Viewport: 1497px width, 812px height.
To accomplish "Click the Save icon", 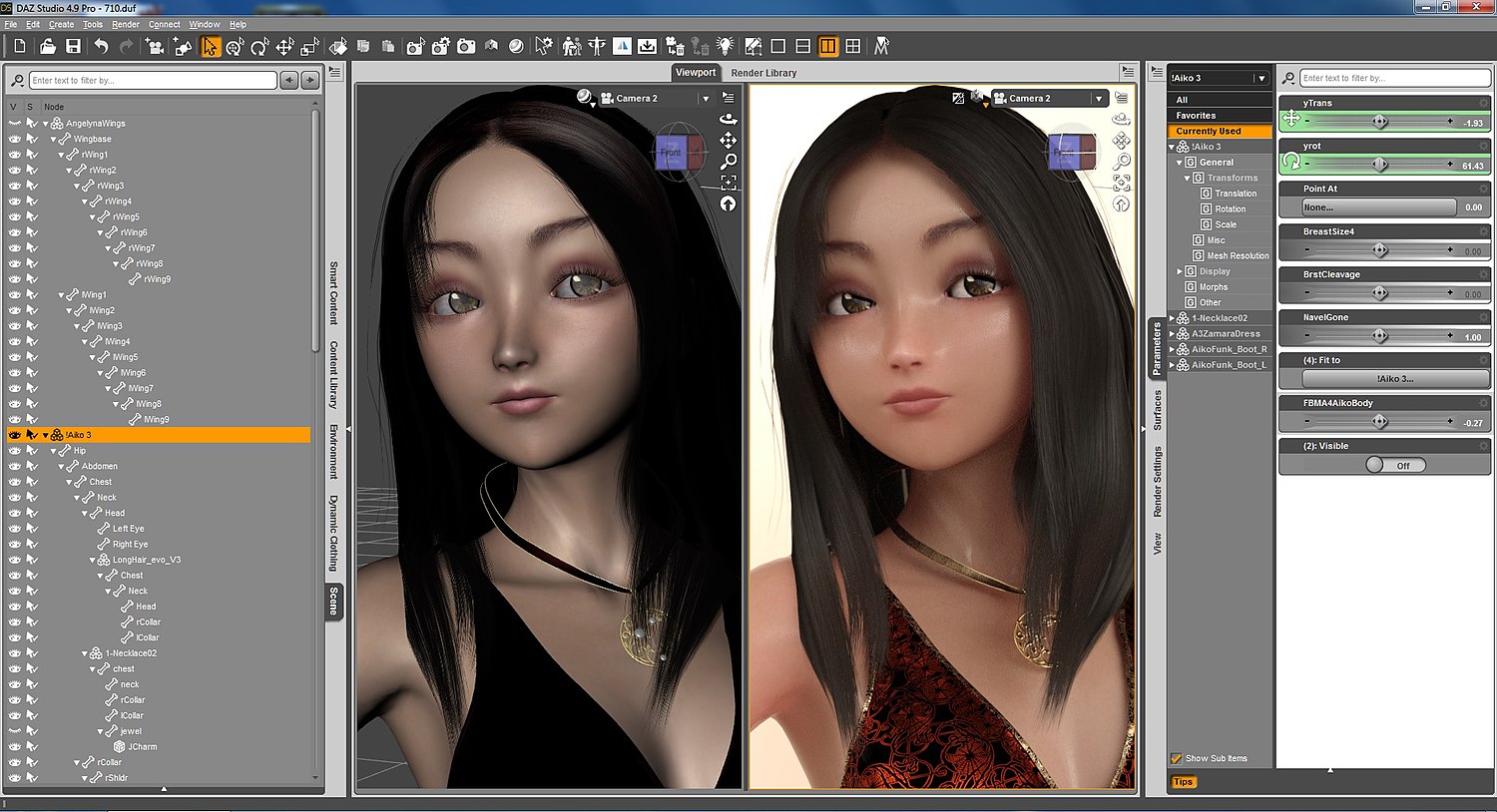I will click(73, 46).
